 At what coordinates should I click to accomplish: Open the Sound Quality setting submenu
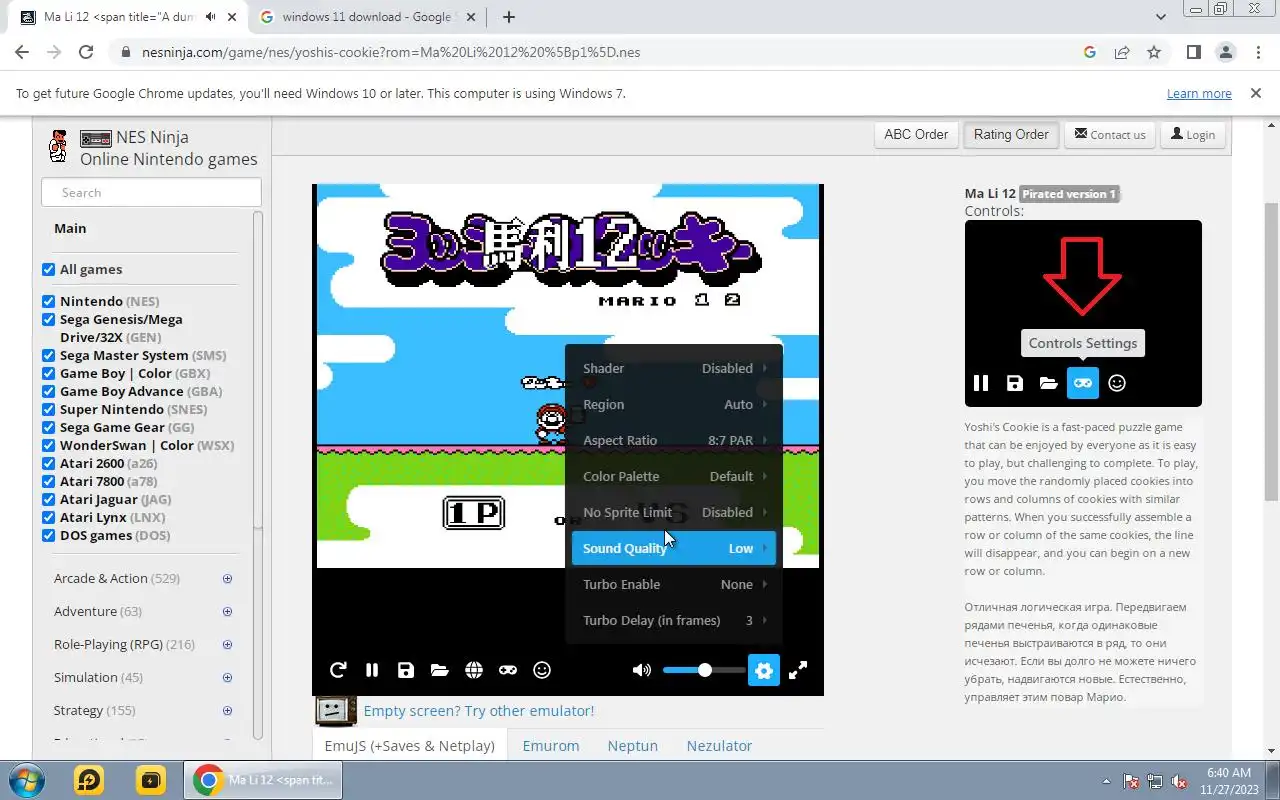pos(674,548)
